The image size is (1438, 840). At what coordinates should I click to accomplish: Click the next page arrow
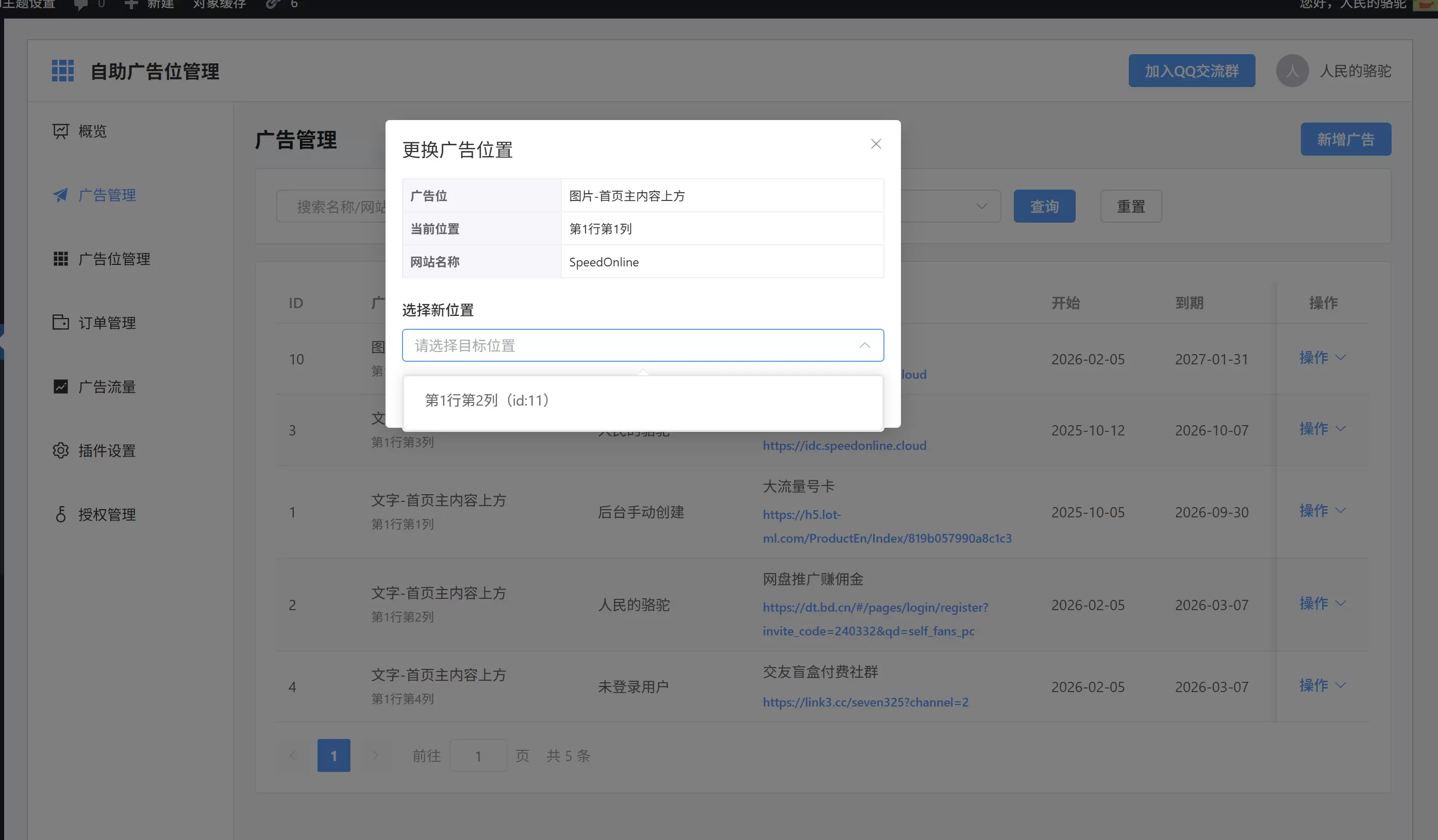pos(375,755)
